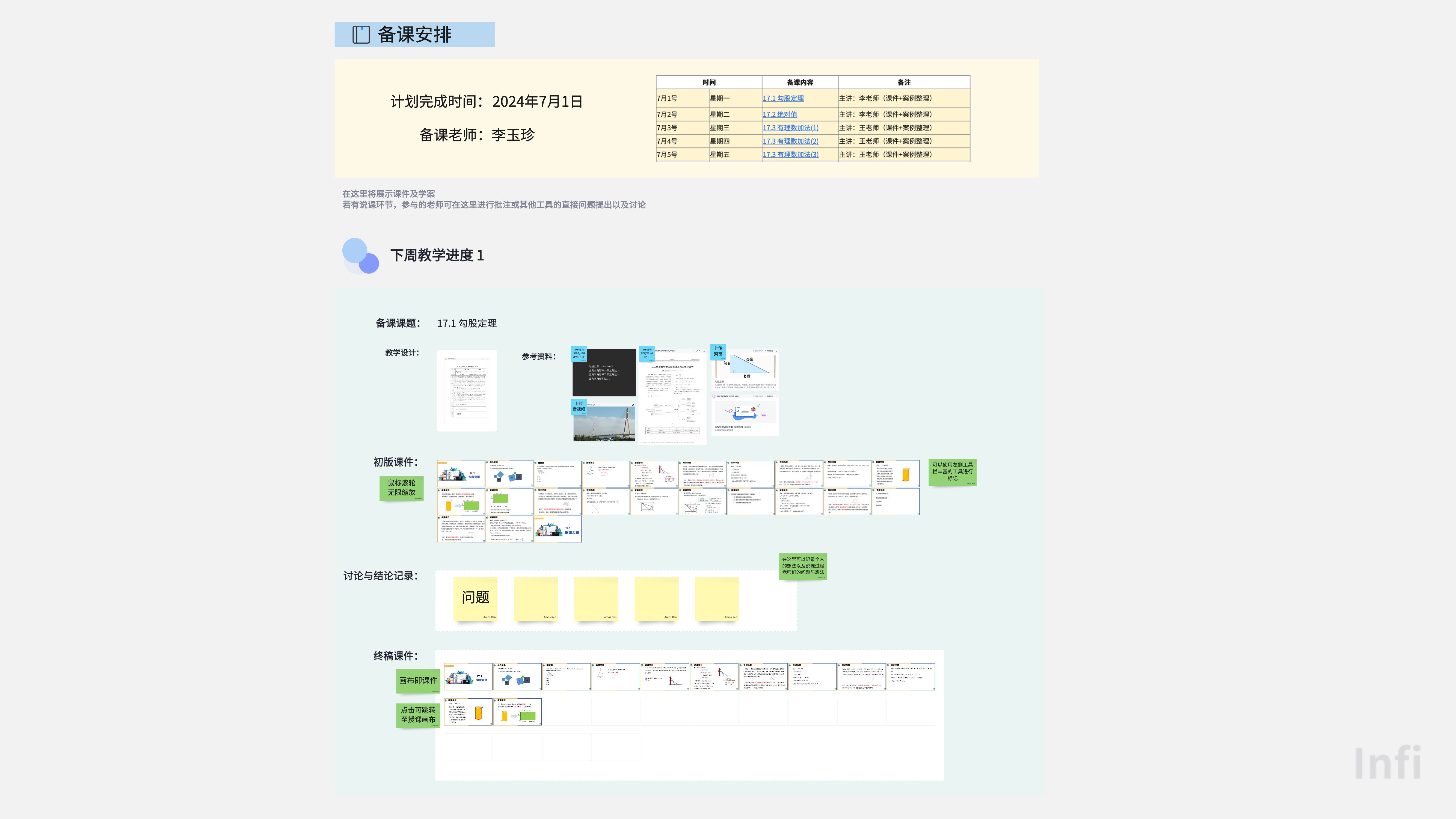Follow the 17.3 有理数加法(2) link
Image resolution: width=1456 pixels, height=819 pixels.
(790, 141)
